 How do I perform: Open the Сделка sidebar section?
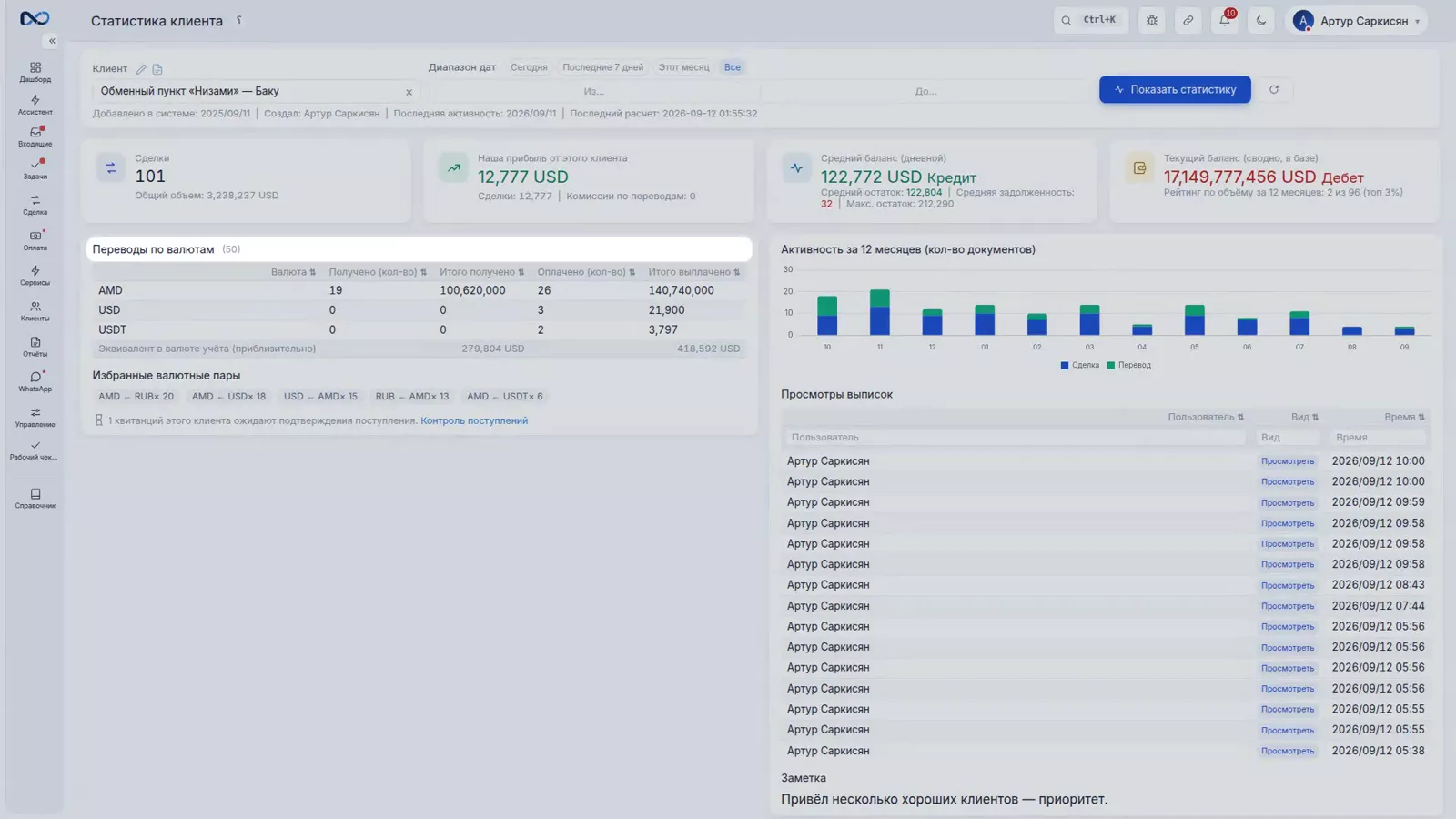[x=35, y=206]
